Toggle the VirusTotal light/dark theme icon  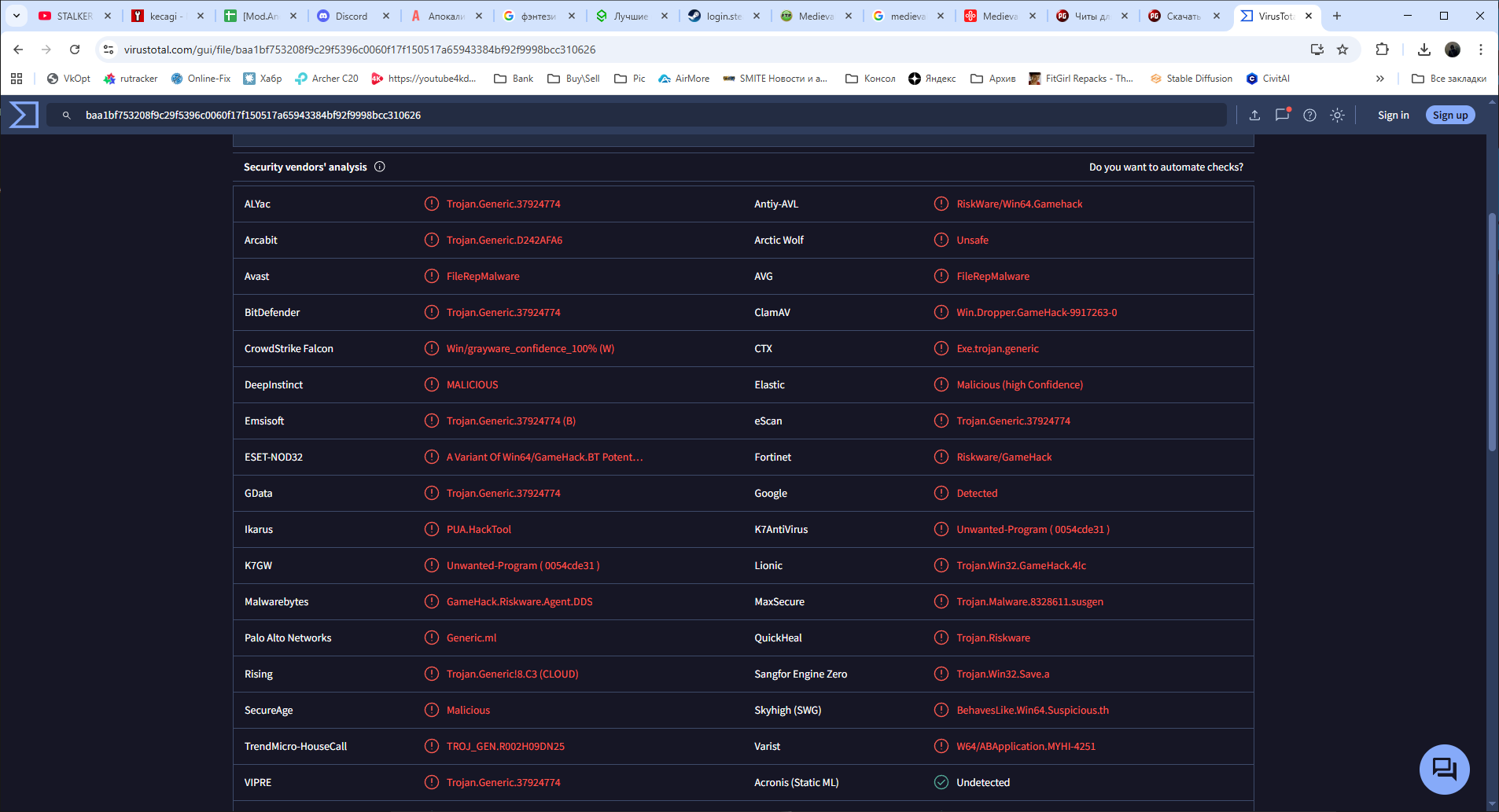pyautogui.click(x=1337, y=115)
